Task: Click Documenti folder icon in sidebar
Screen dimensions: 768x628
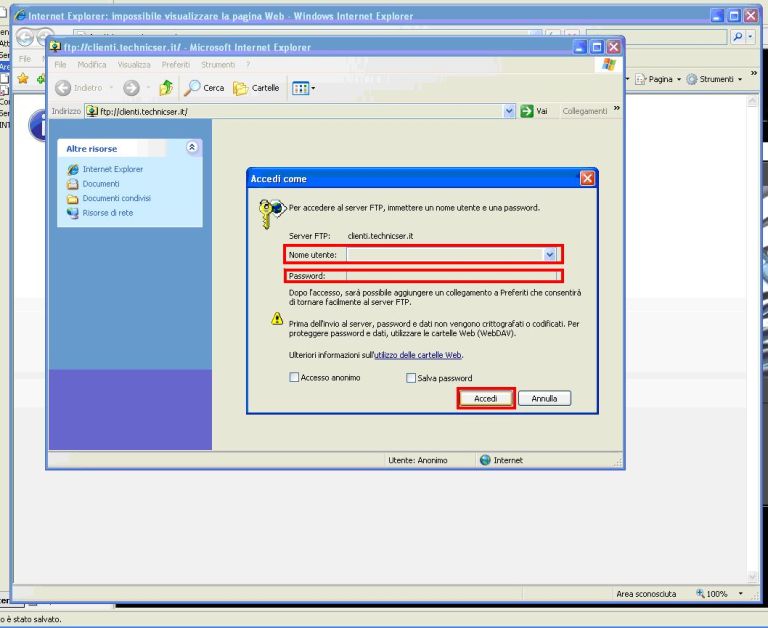Action: pyautogui.click(x=72, y=184)
